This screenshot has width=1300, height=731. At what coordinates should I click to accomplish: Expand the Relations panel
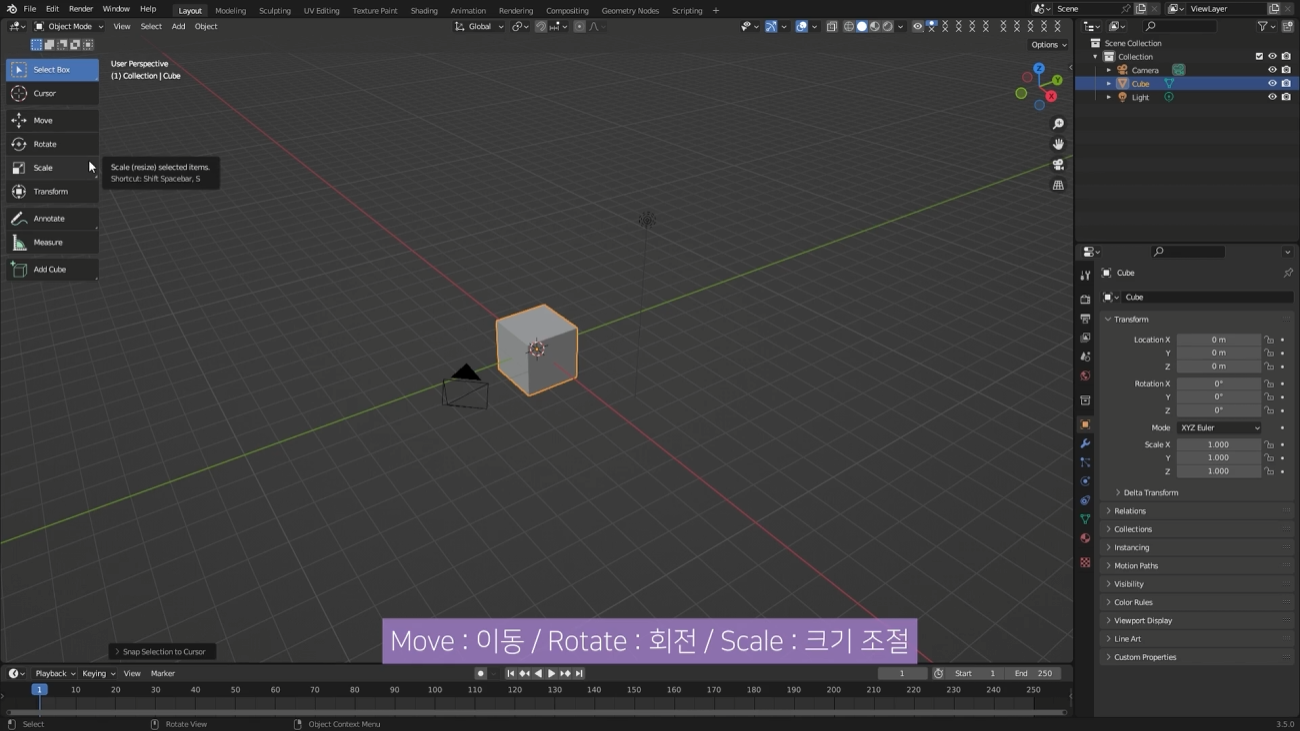(1197, 511)
